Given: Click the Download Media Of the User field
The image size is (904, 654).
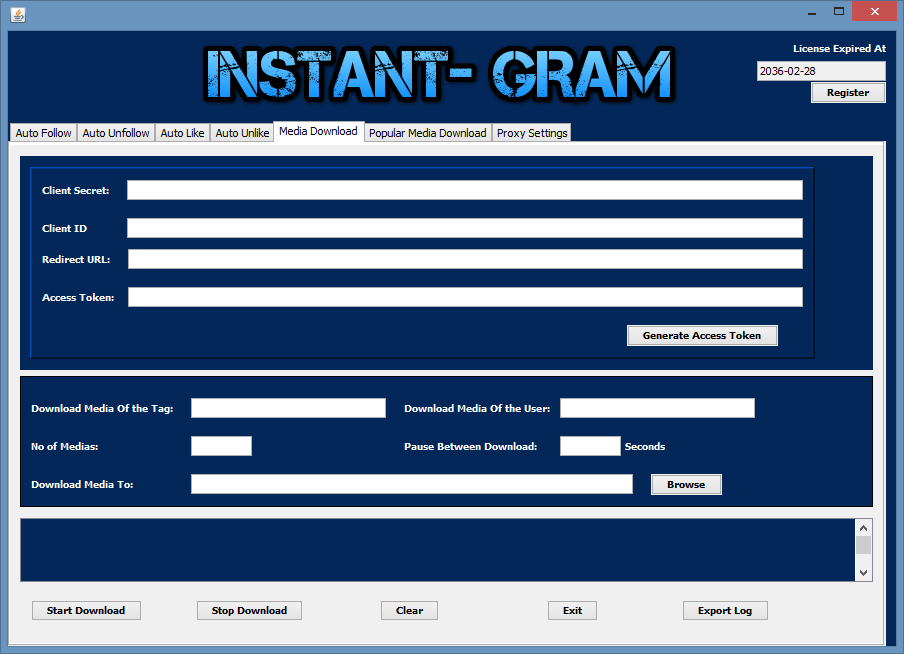Looking at the screenshot, I should pos(657,408).
